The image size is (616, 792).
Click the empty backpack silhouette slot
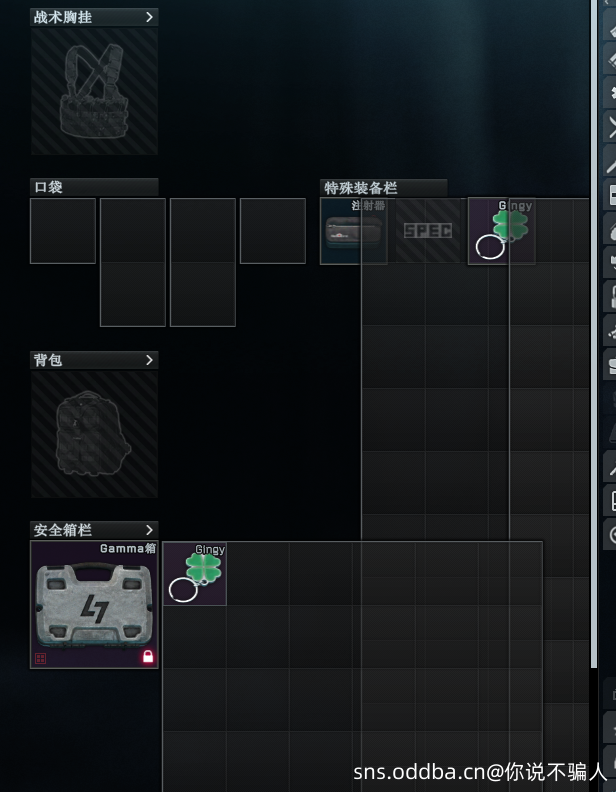[94, 434]
